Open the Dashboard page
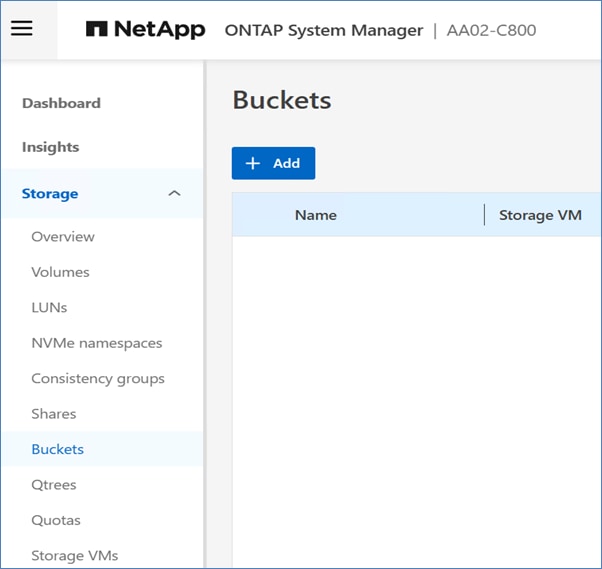 61,103
